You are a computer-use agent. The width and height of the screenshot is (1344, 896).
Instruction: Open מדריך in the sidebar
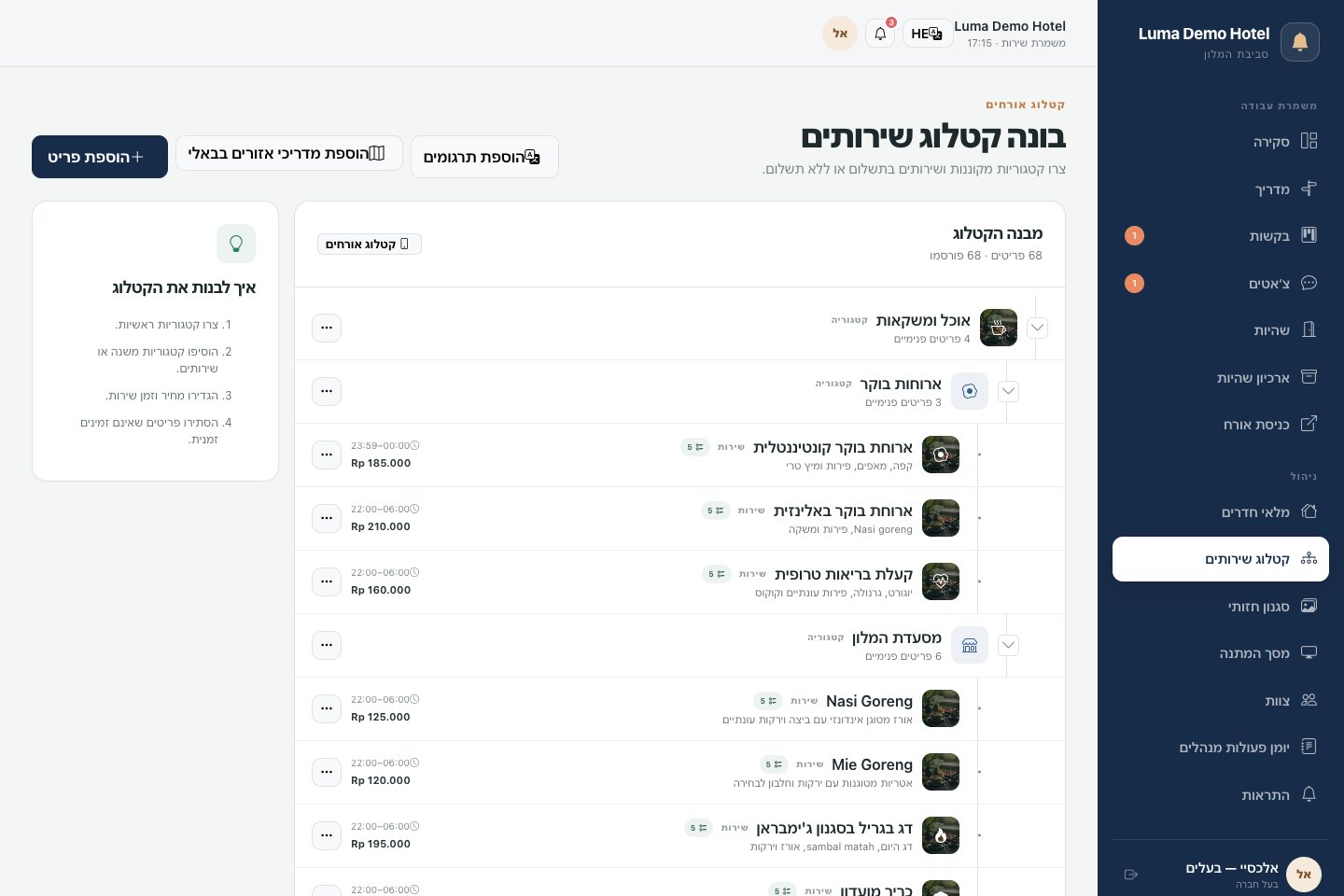(x=1221, y=189)
